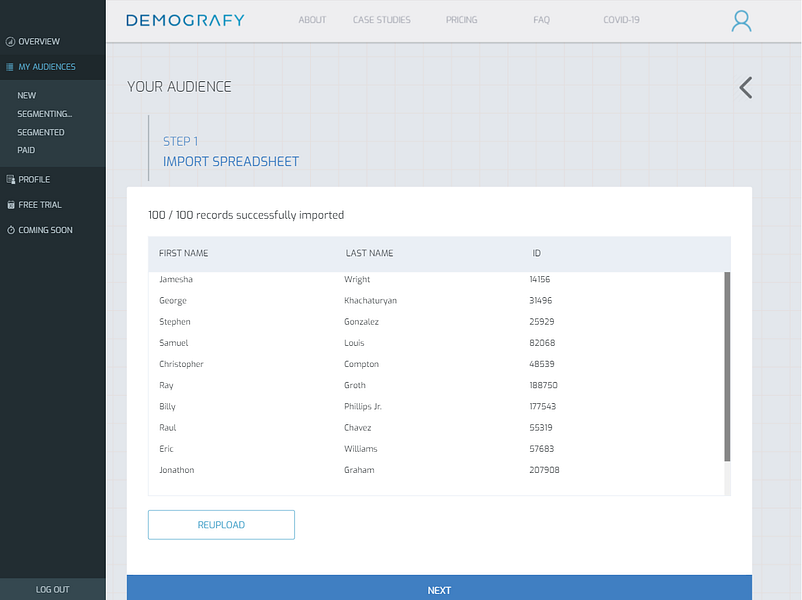This screenshot has width=802, height=600.
Task: Select the Williams last name cell
Action: click(x=361, y=449)
